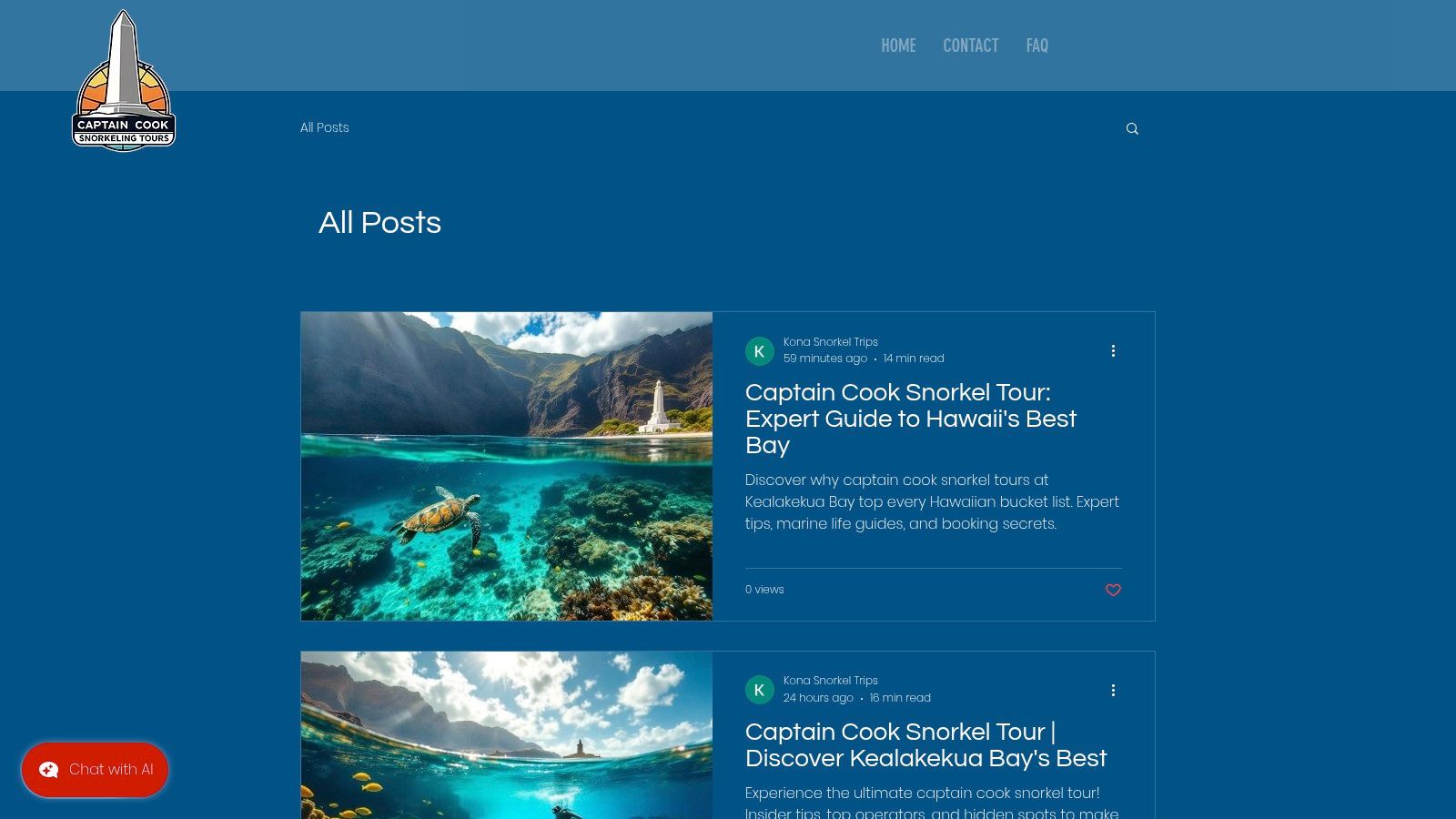
Task: Select the All Posts category tab
Action: pos(325,127)
